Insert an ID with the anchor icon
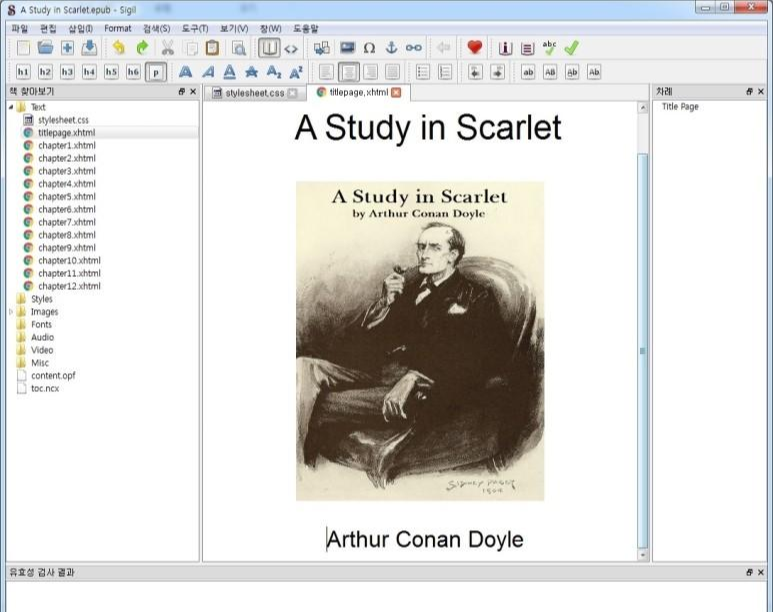 click(x=391, y=48)
